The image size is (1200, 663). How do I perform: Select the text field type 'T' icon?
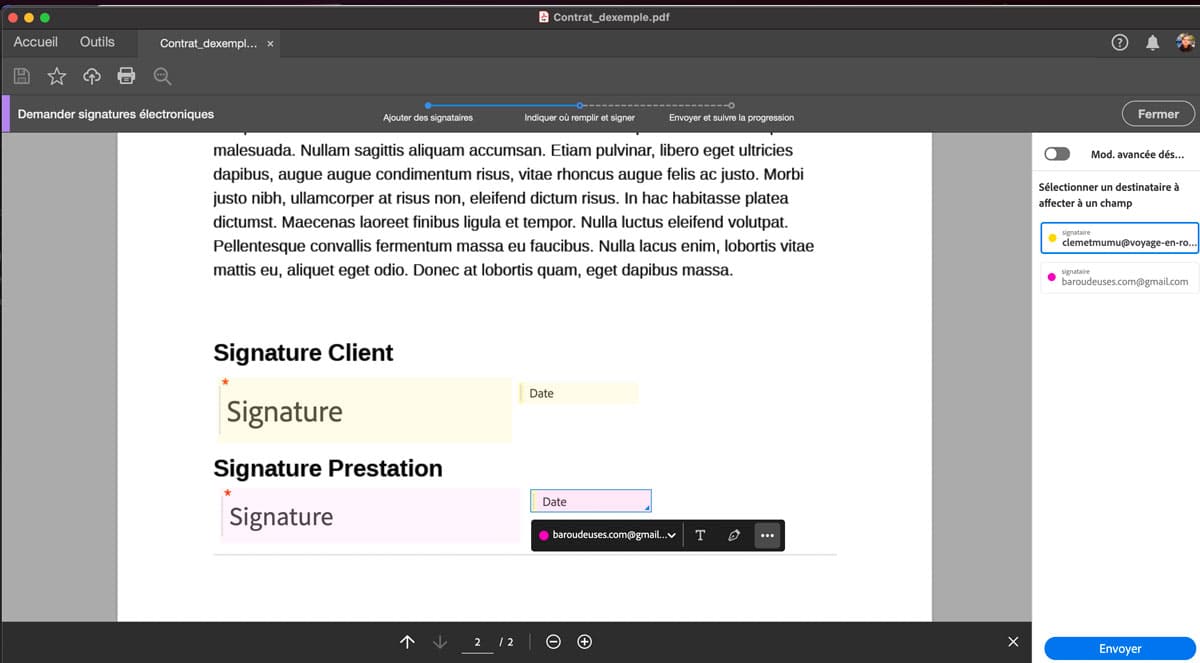pyautogui.click(x=700, y=535)
